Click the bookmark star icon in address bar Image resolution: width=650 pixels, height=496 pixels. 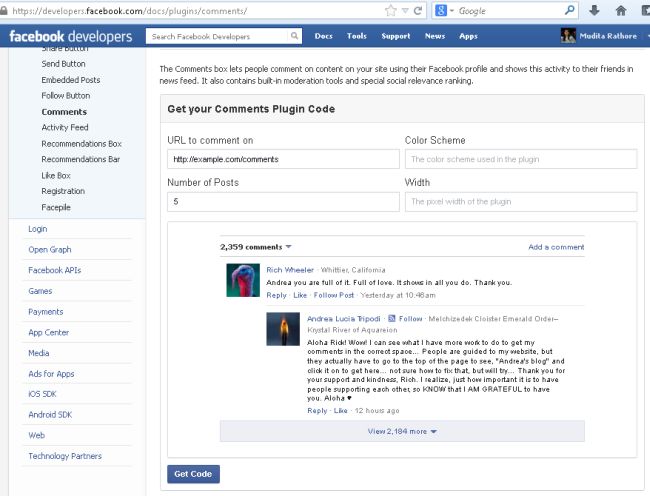pyautogui.click(x=390, y=11)
